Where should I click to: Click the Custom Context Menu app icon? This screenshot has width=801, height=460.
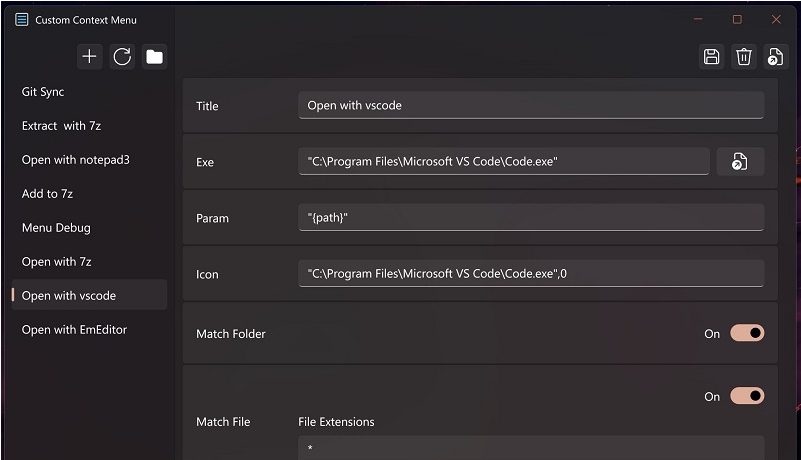click(22, 20)
